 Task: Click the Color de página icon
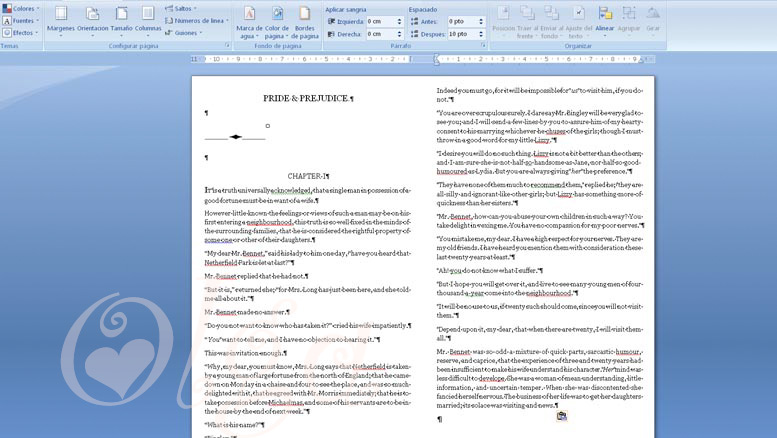[x=277, y=14]
